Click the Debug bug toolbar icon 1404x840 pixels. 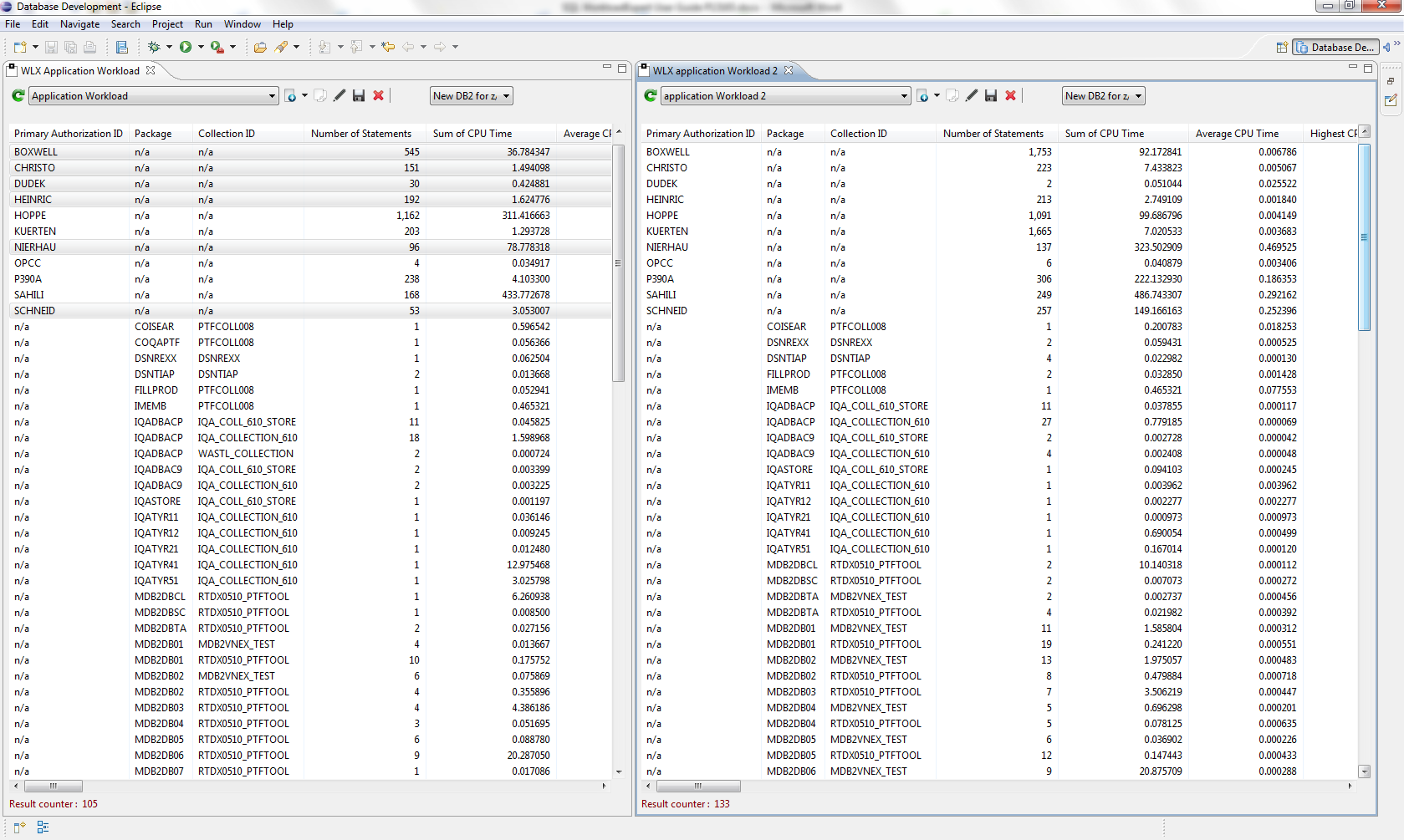click(154, 47)
